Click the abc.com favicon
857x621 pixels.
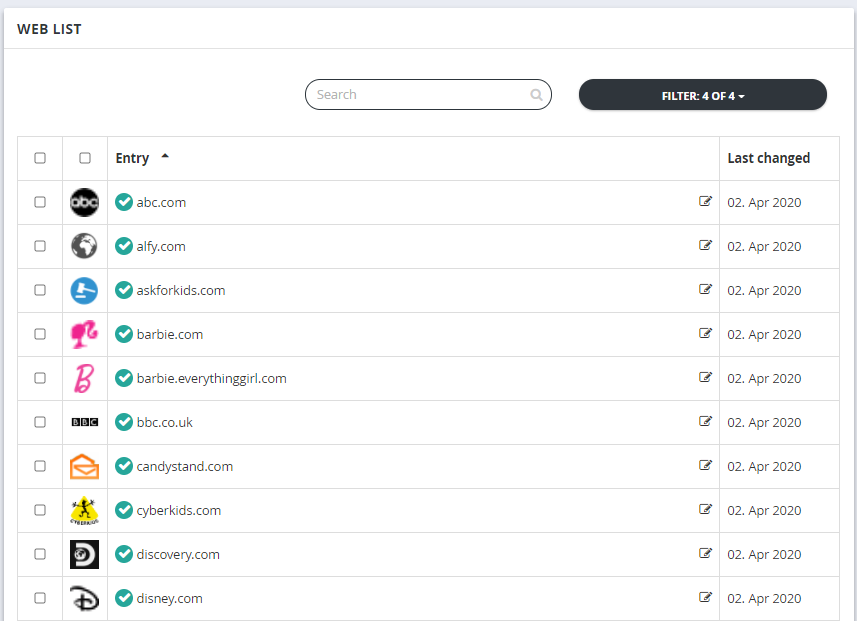pyautogui.click(x=84, y=202)
